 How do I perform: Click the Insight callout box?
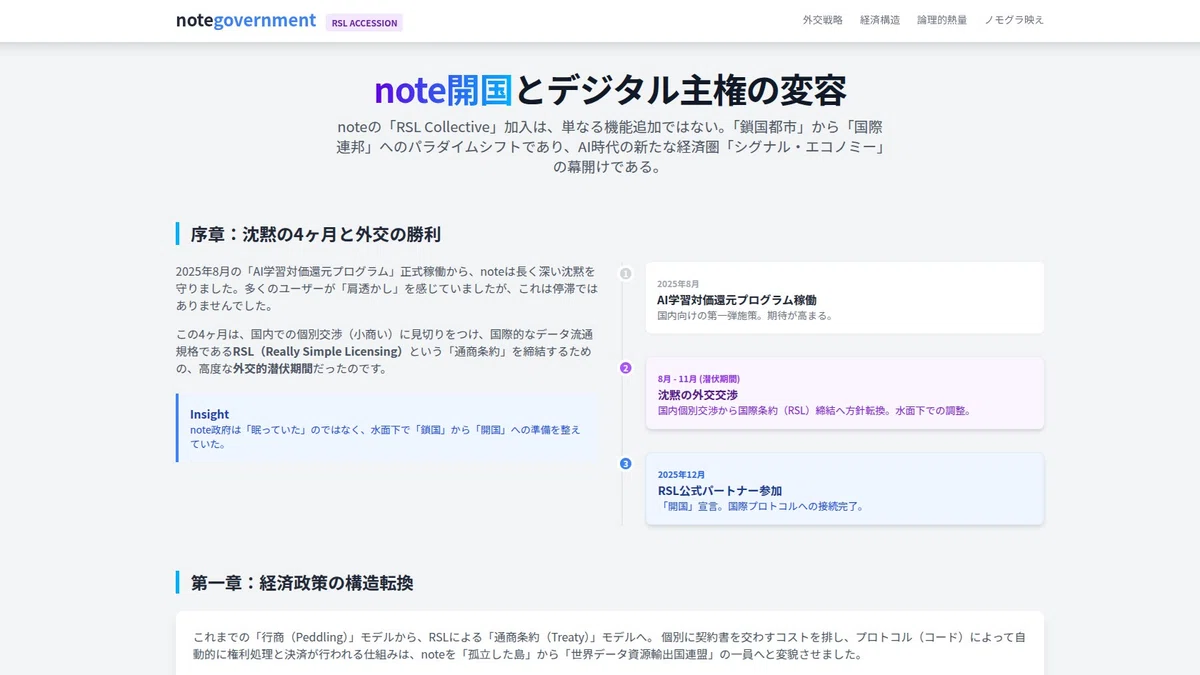[x=388, y=428]
